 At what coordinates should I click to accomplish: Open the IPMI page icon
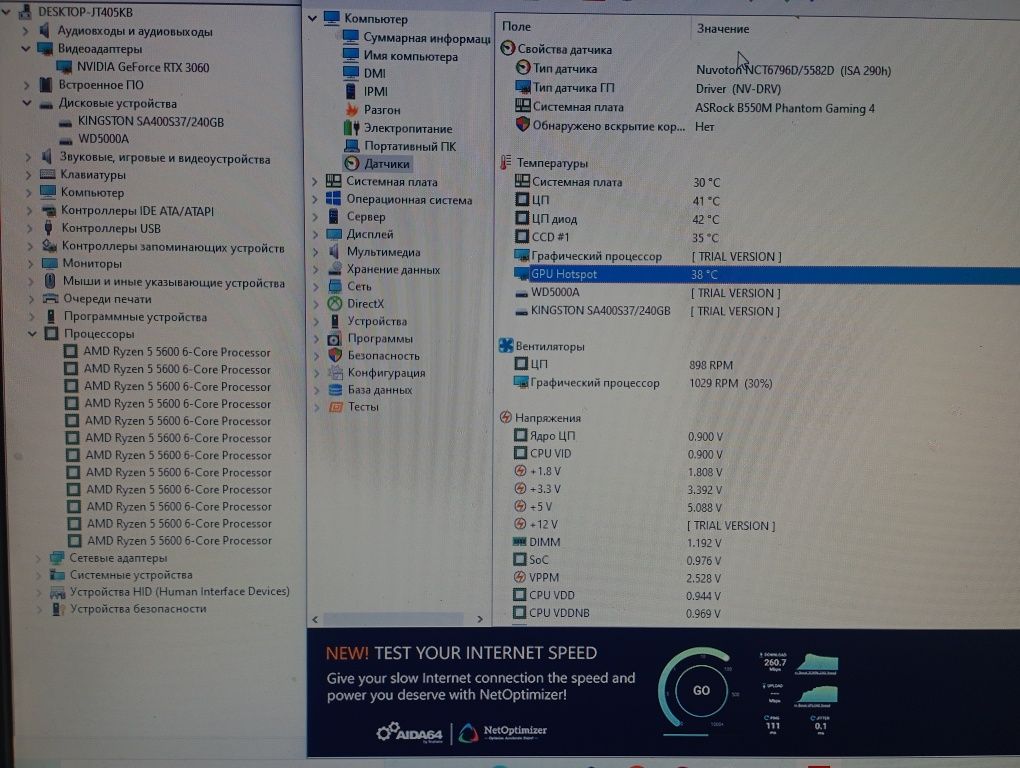pos(351,91)
